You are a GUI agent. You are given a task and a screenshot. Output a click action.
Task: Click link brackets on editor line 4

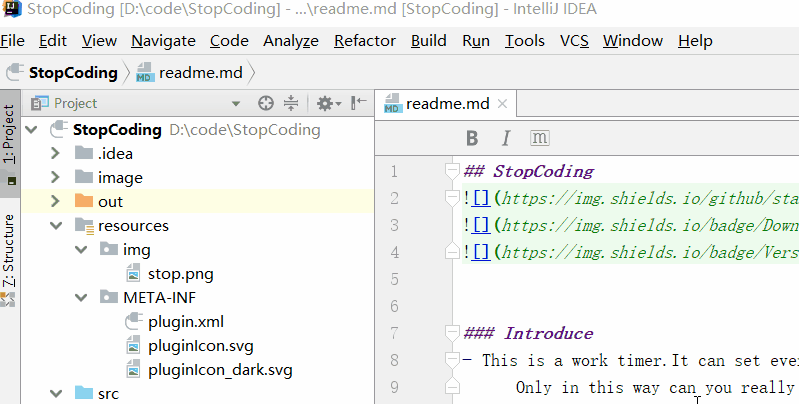(x=481, y=252)
